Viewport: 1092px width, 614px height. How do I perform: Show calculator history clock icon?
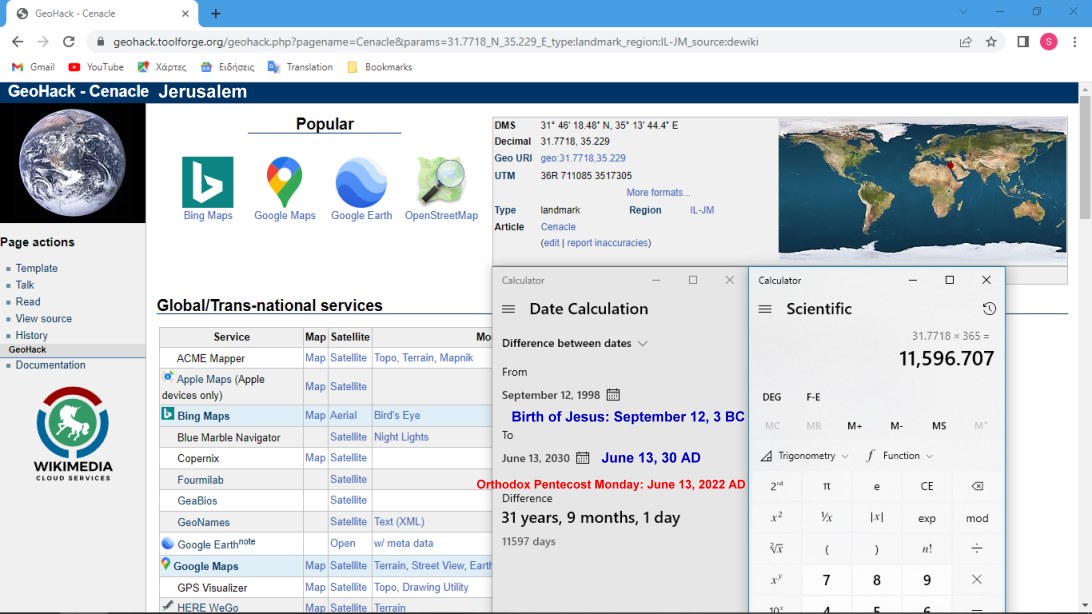[x=989, y=309]
